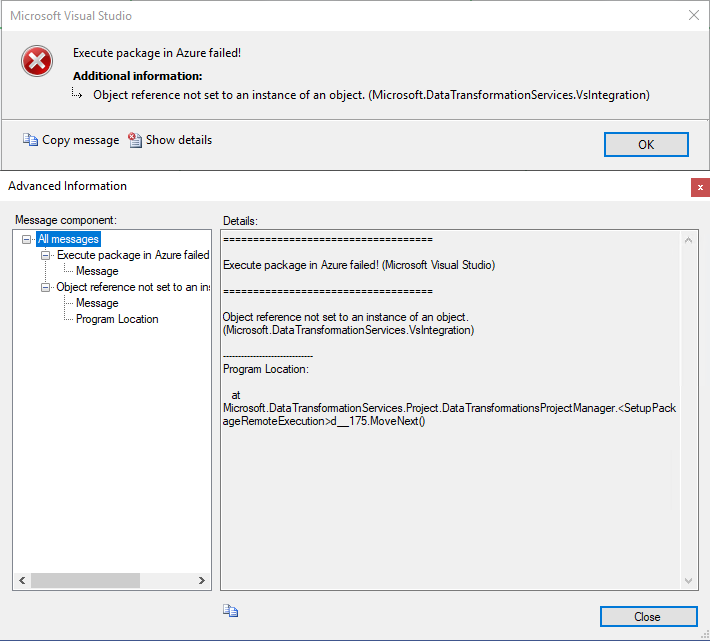Click the 'Program Location:' text in Details

pos(266,369)
